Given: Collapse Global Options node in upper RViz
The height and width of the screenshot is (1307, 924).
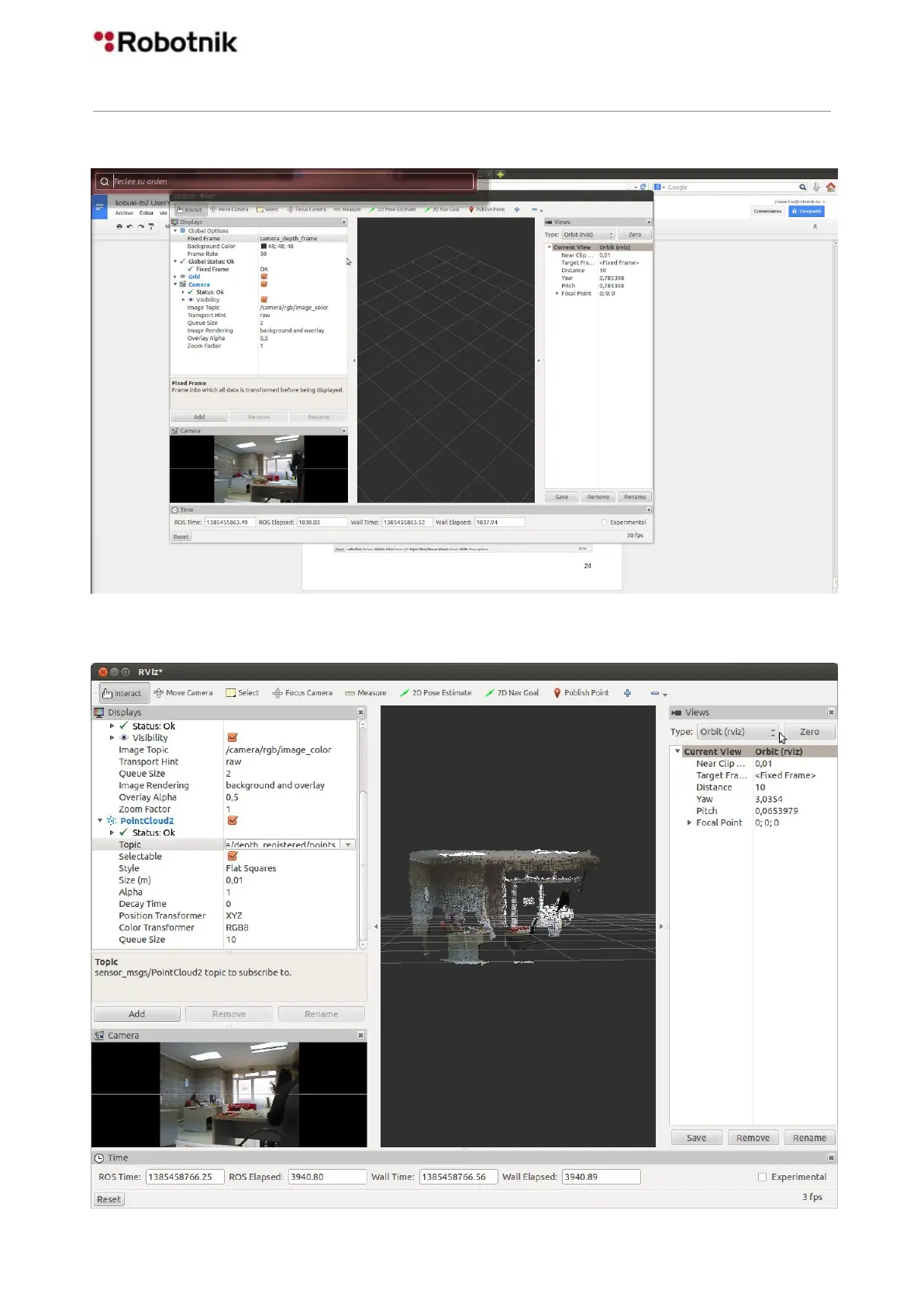Looking at the screenshot, I should click(175, 231).
